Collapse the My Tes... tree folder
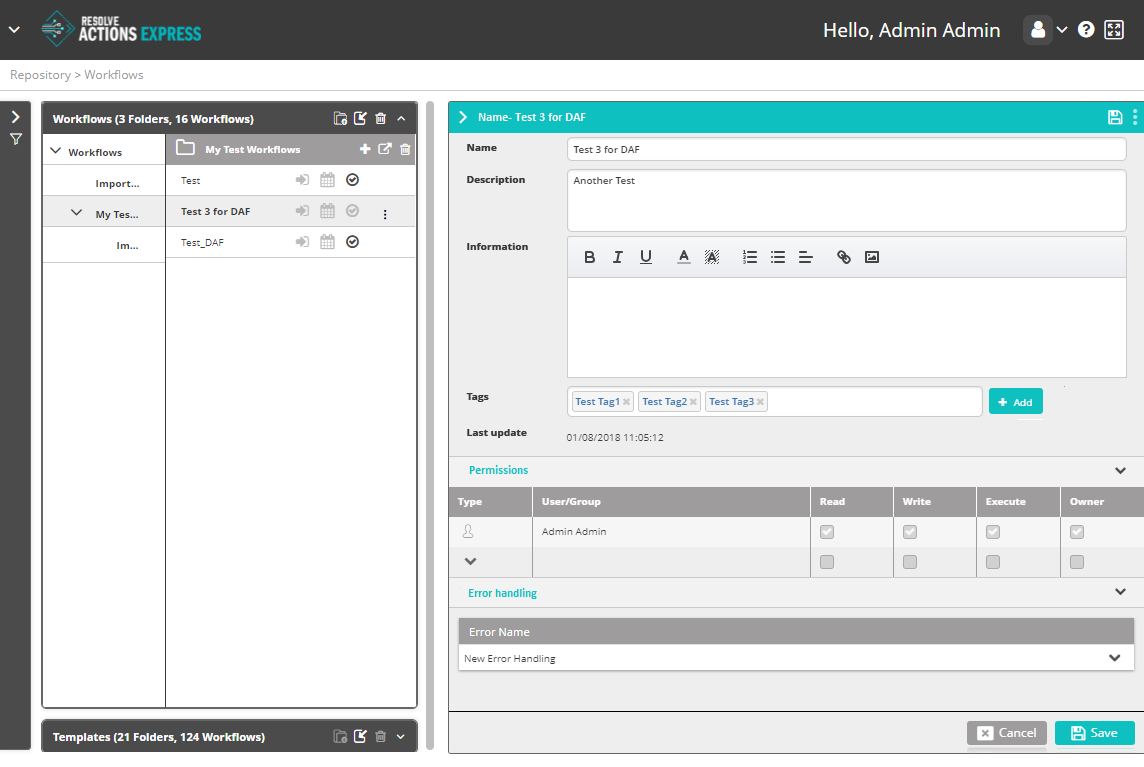Viewport: 1144px width, 767px height. coord(77,213)
